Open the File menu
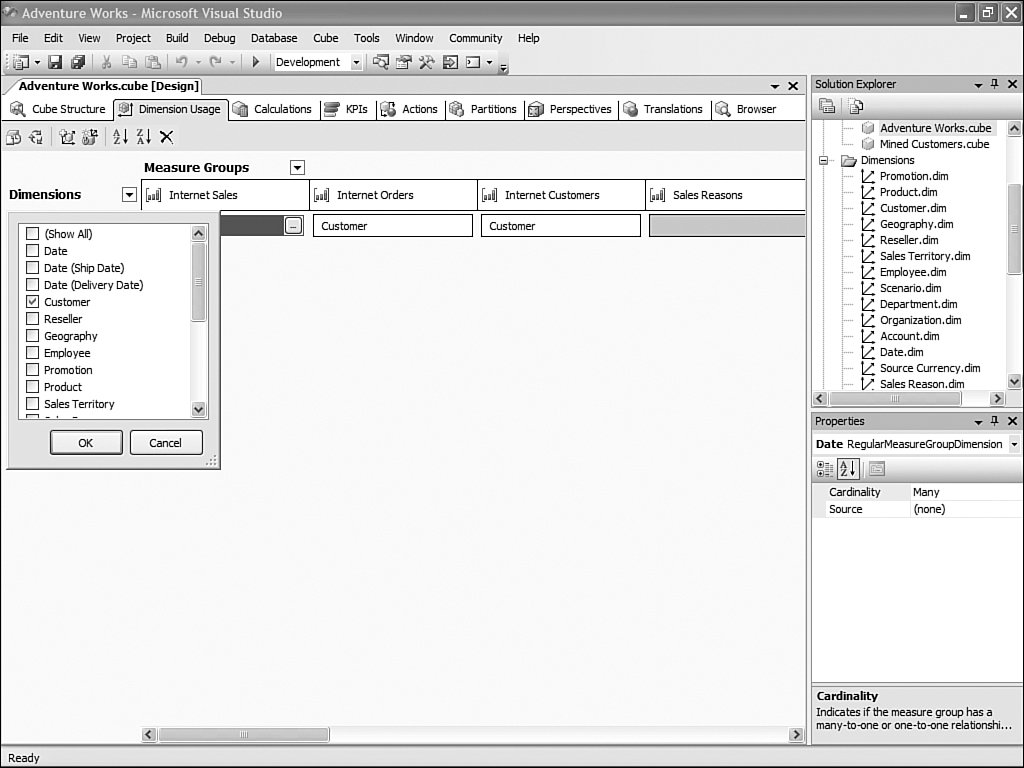1024x768 pixels. tap(20, 38)
